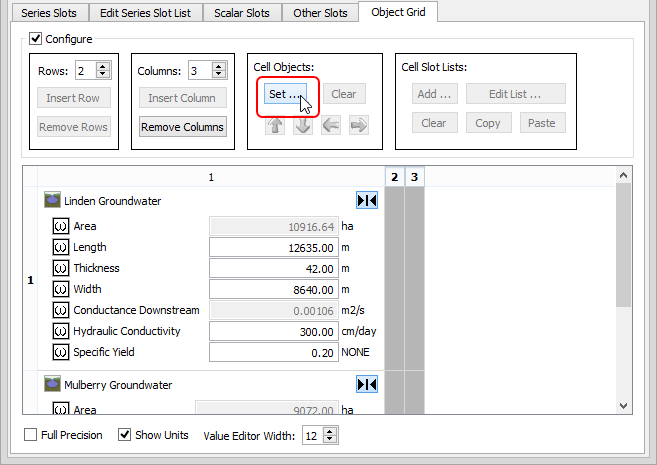This screenshot has height=465, width=657.
Task: Click the Hydraulic Conductivity slot icon
Action: coord(60,331)
